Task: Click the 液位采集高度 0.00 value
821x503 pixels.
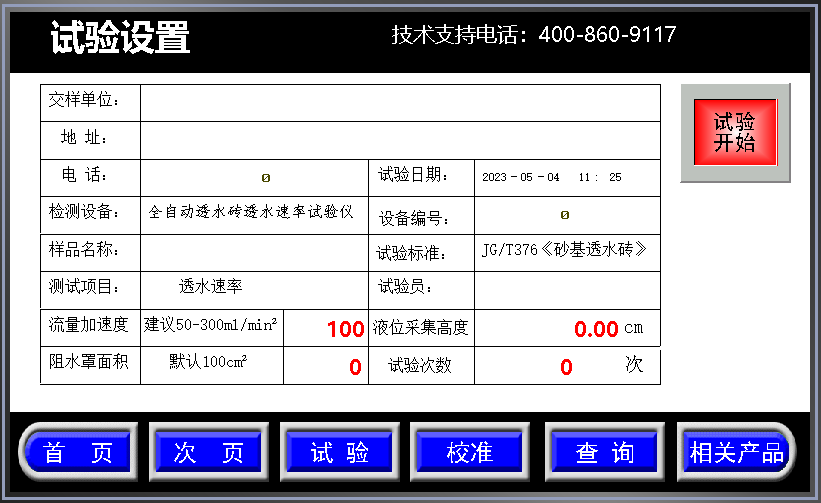Action: tap(596, 329)
